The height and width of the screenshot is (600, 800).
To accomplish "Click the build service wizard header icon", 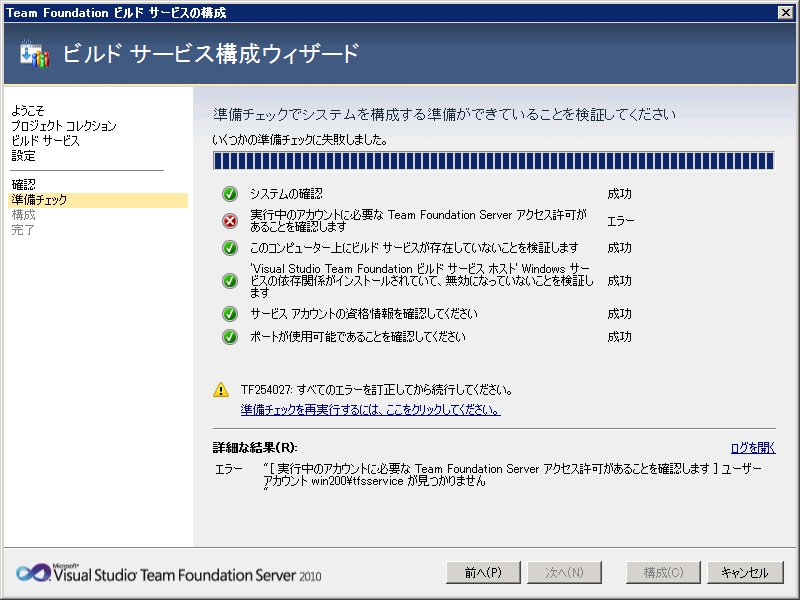I will pyautogui.click(x=34, y=54).
